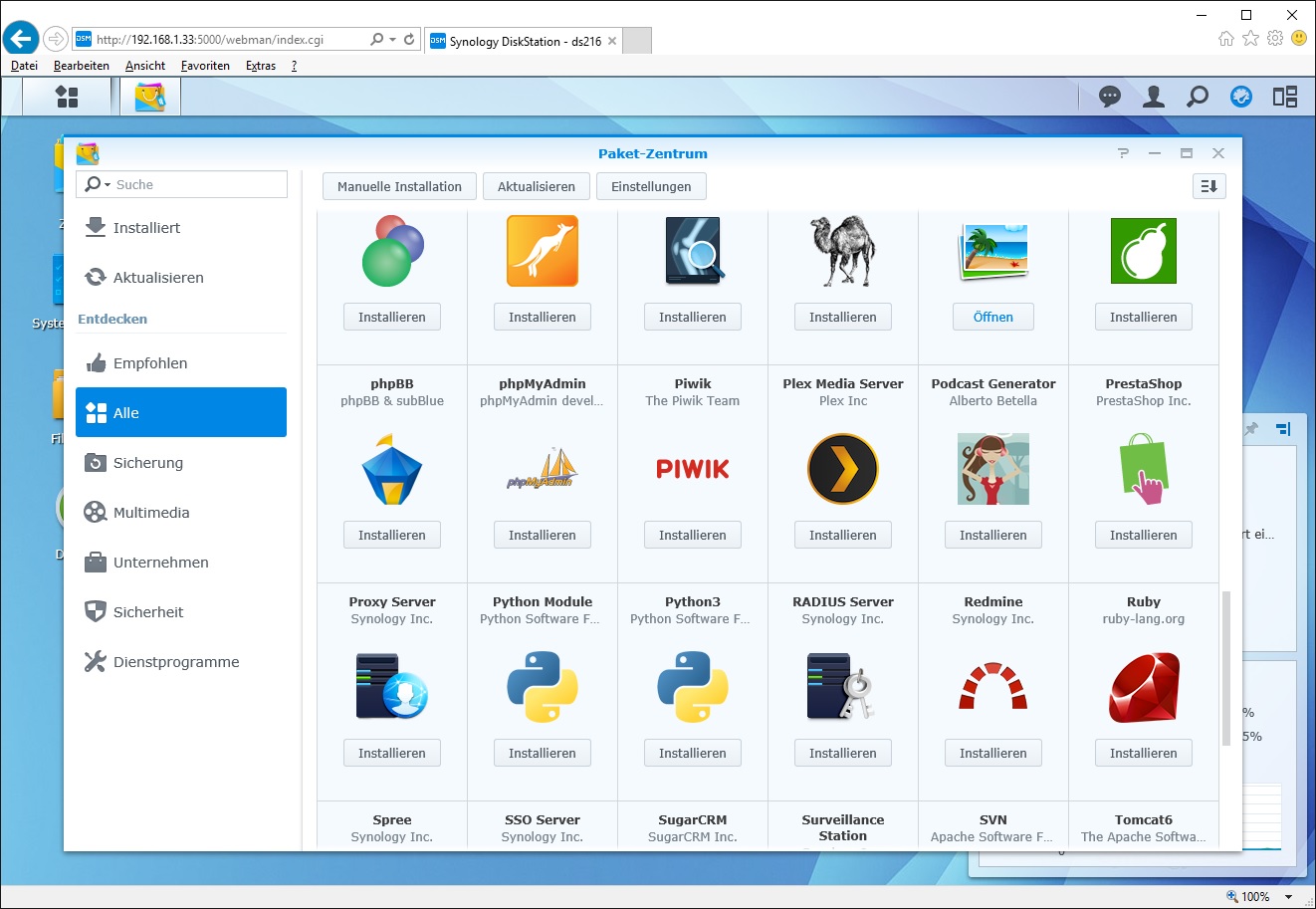Click the camel Perl package icon

(843, 251)
